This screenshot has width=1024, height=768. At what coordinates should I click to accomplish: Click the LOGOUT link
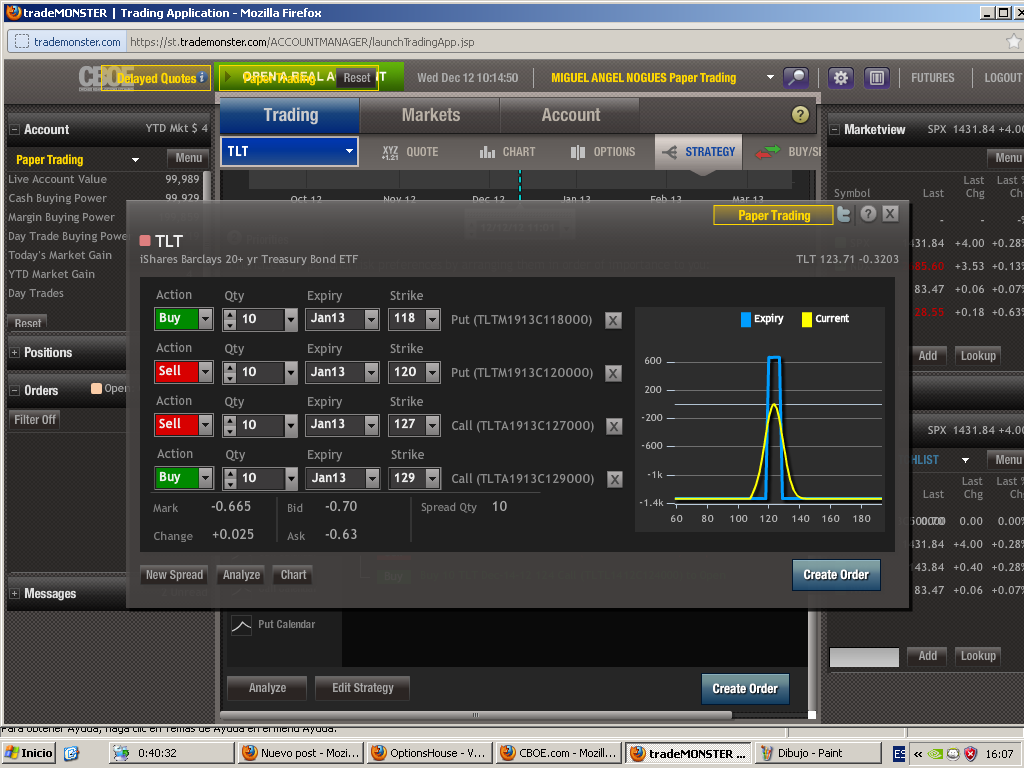(x=1003, y=78)
